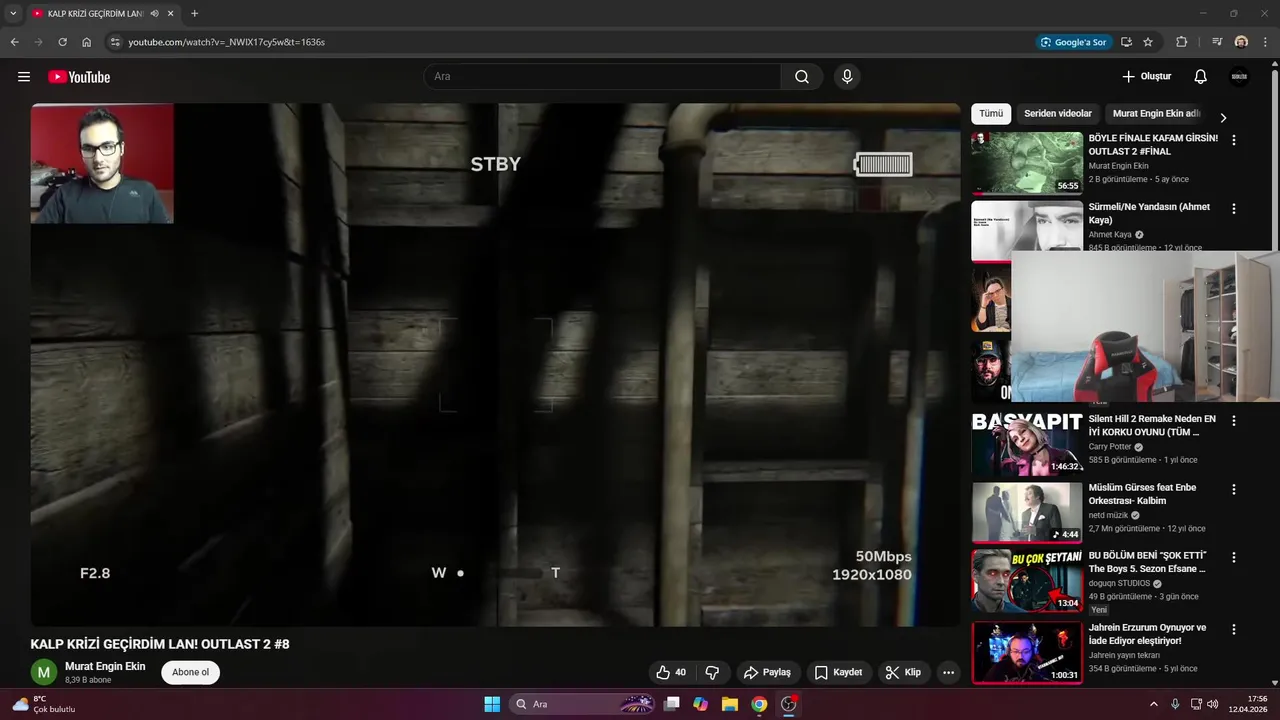Show hidden system tray icons chevron
The image size is (1280, 720).
coord(1153,704)
